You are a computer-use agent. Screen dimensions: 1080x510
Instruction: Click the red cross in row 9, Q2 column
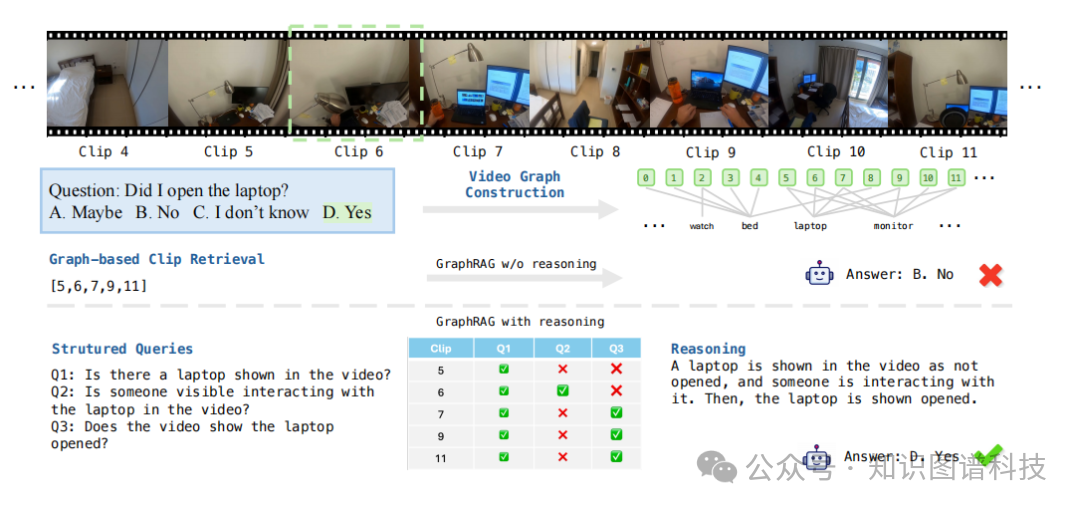pos(562,436)
